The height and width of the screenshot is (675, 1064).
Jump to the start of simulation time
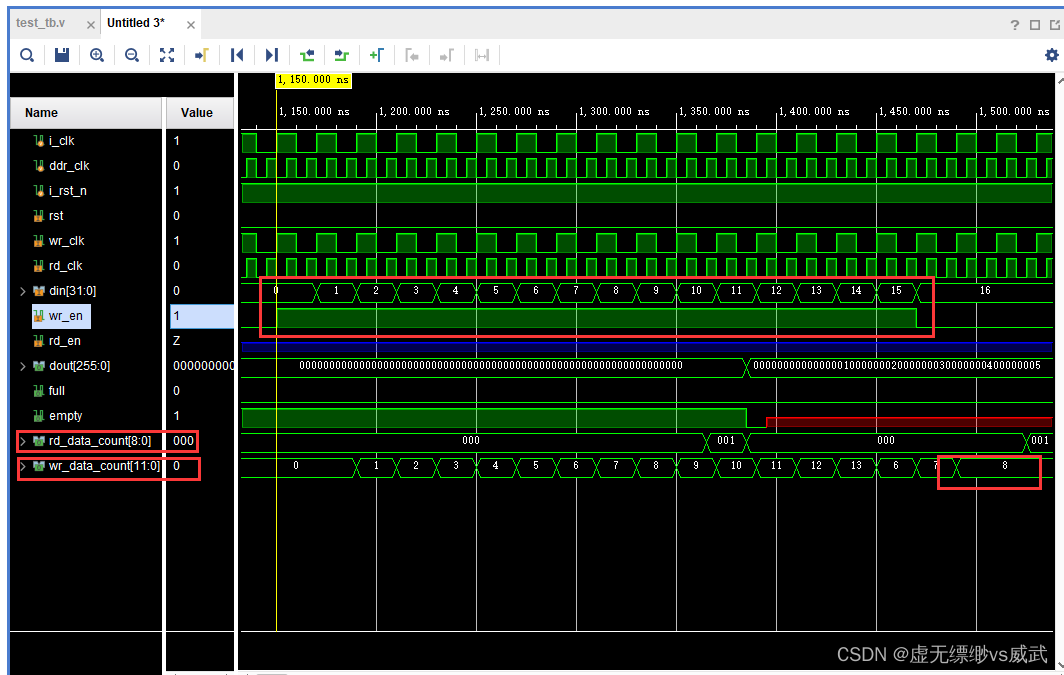point(237,55)
